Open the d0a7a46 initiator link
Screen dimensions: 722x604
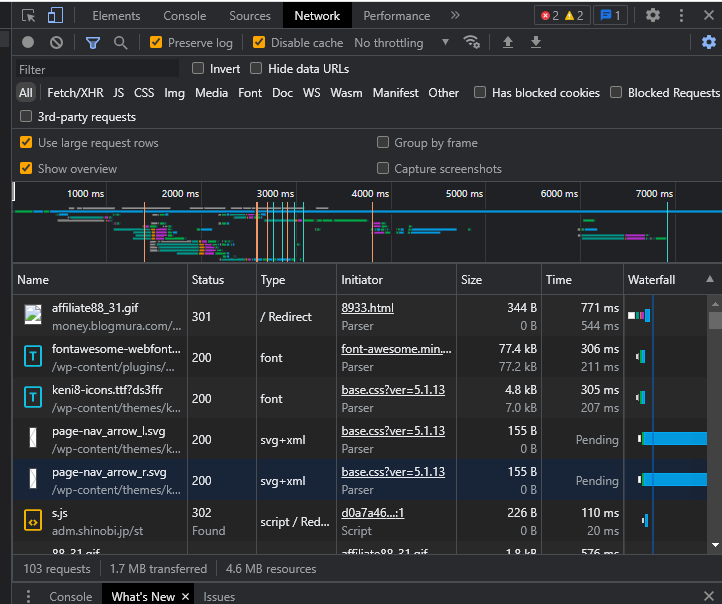pos(373,513)
